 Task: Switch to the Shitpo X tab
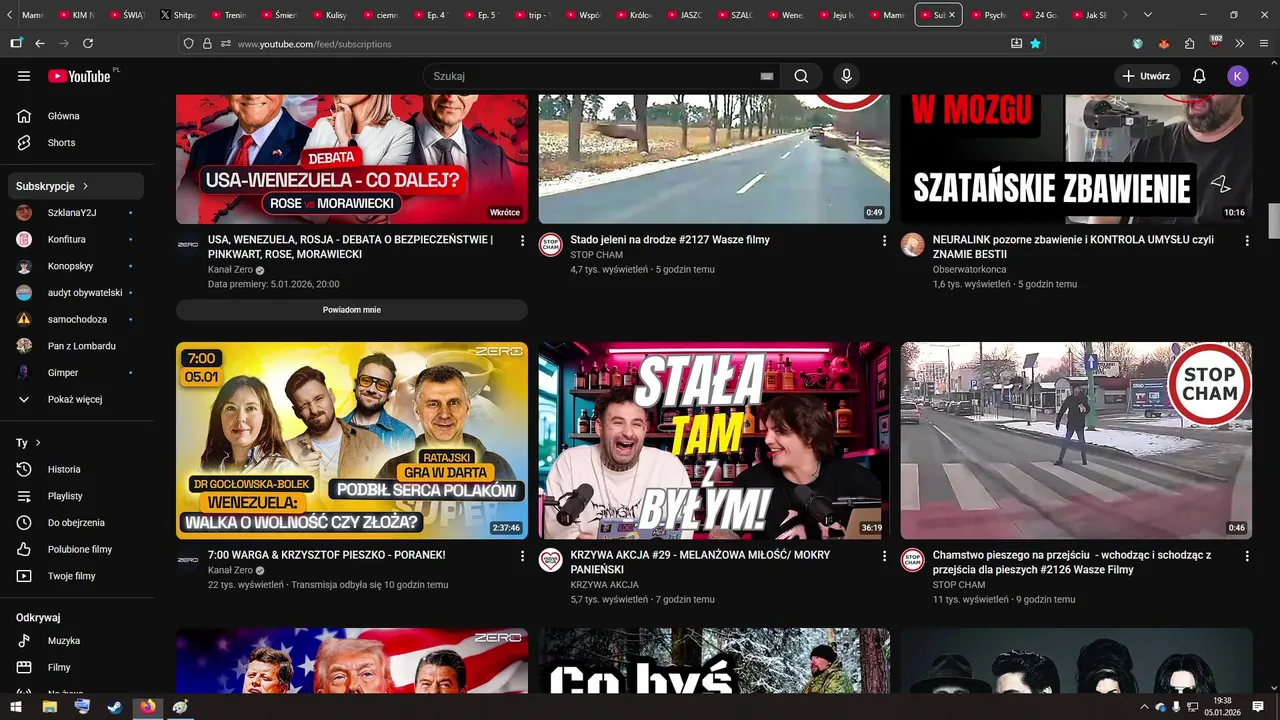[x=181, y=15]
